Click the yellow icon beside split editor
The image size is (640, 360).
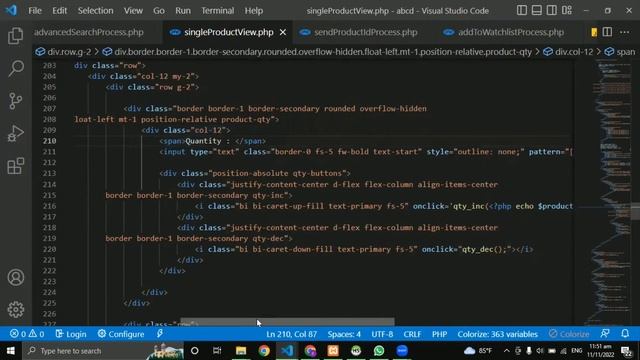[x=594, y=32]
